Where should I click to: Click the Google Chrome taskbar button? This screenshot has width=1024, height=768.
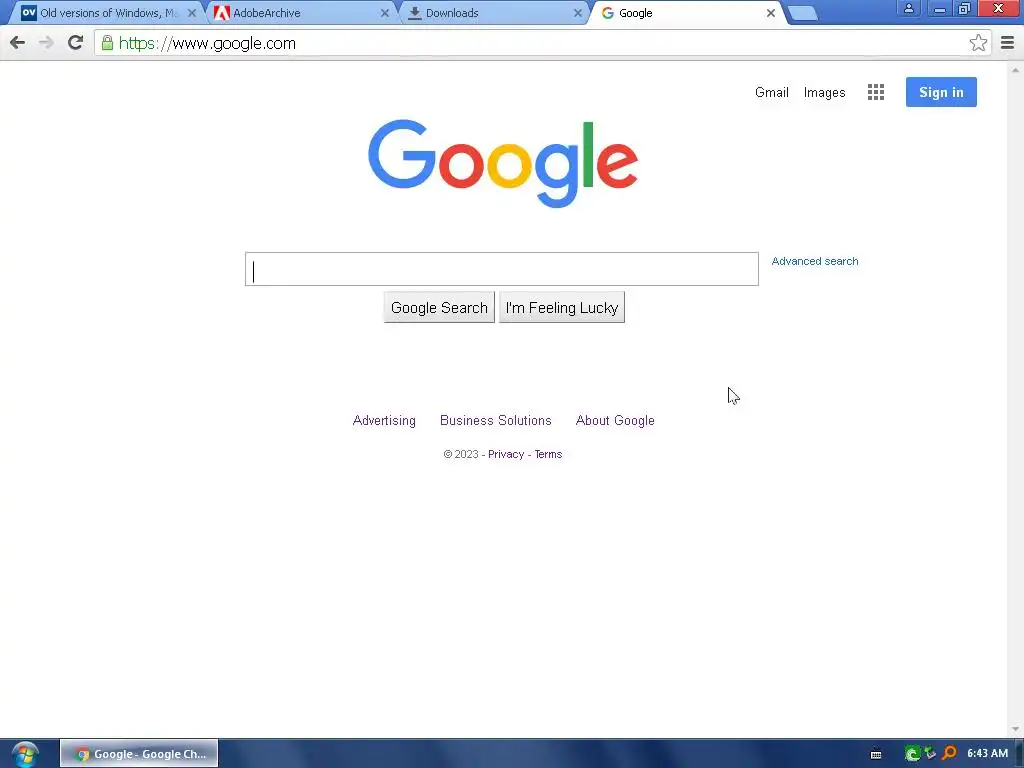[x=139, y=754]
